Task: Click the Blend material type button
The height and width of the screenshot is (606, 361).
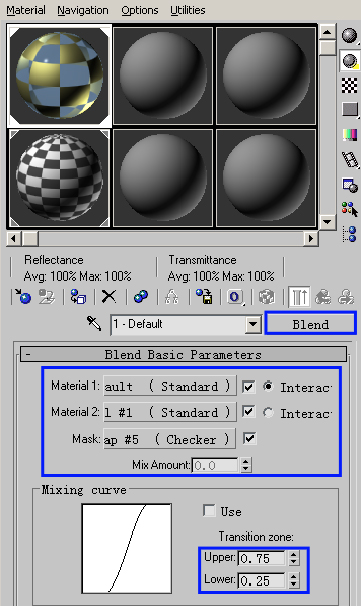Action: click(310, 324)
